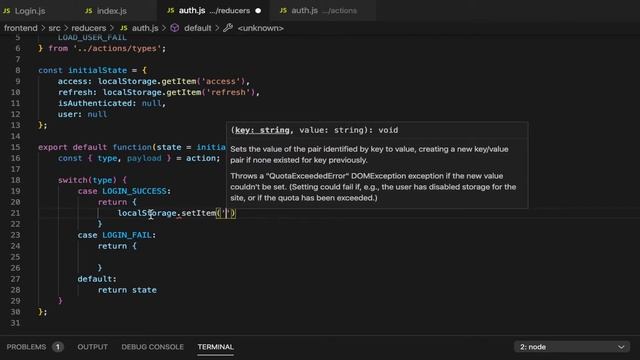Click the JS icon on index.js tab
This screenshot has height=360, width=640.
pos(89,11)
